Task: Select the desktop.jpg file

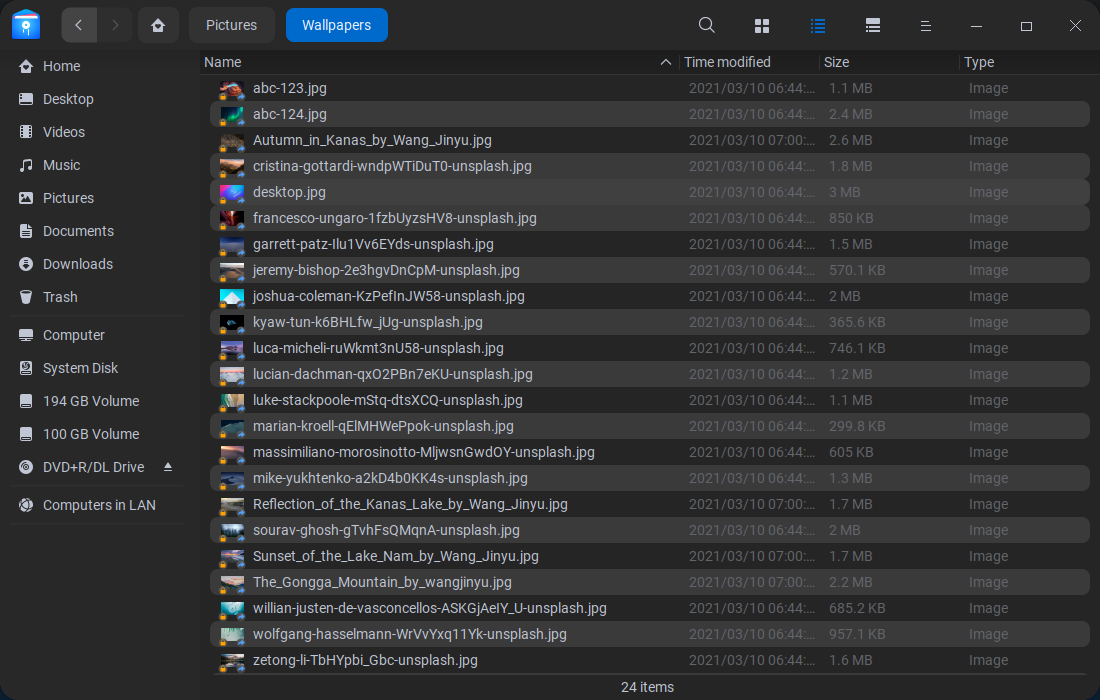Action: (x=289, y=192)
